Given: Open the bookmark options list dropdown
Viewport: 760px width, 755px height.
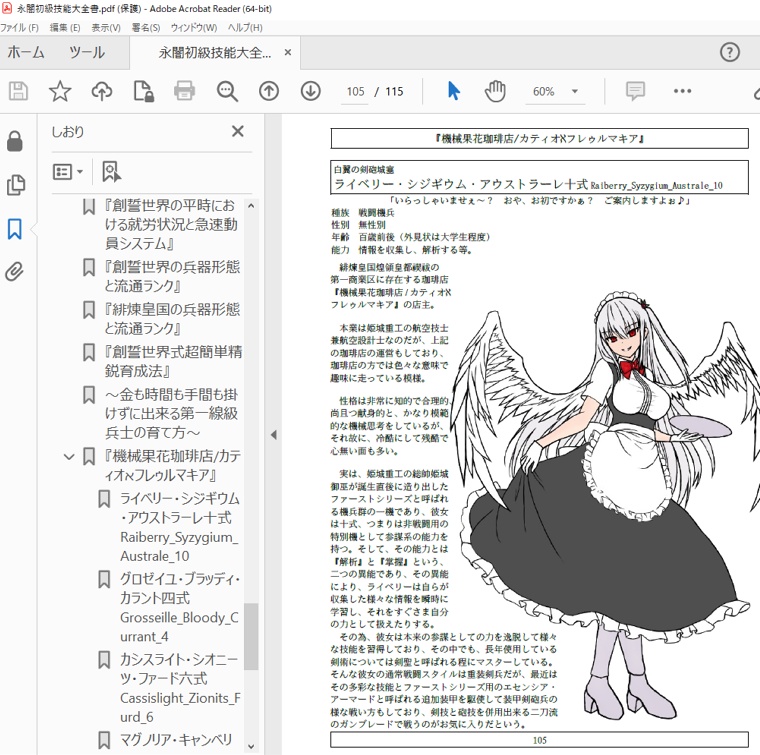Looking at the screenshot, I should pyautogui.click(x=68, y=172).
